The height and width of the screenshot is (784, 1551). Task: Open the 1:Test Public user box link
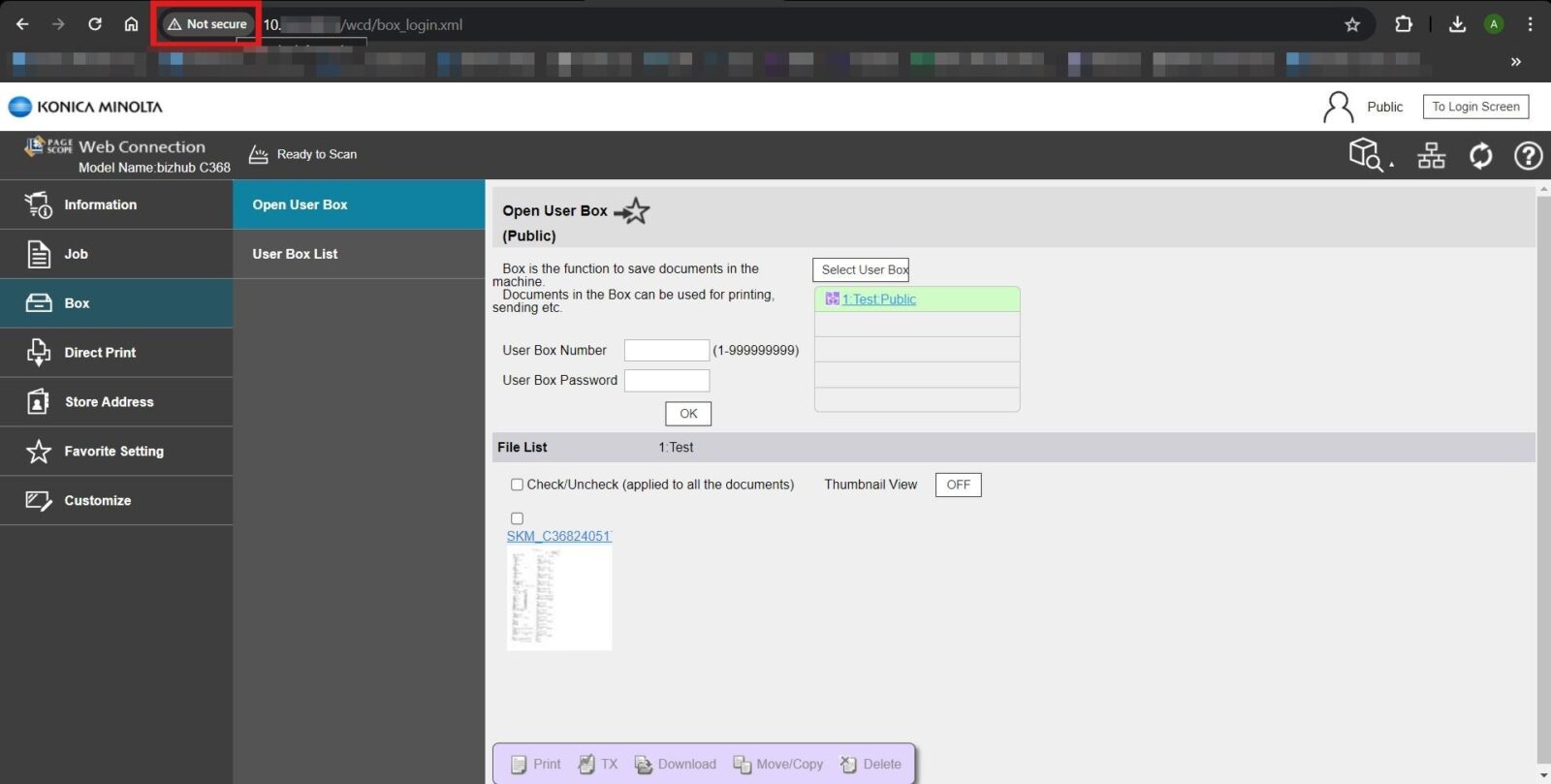[878, 299]
